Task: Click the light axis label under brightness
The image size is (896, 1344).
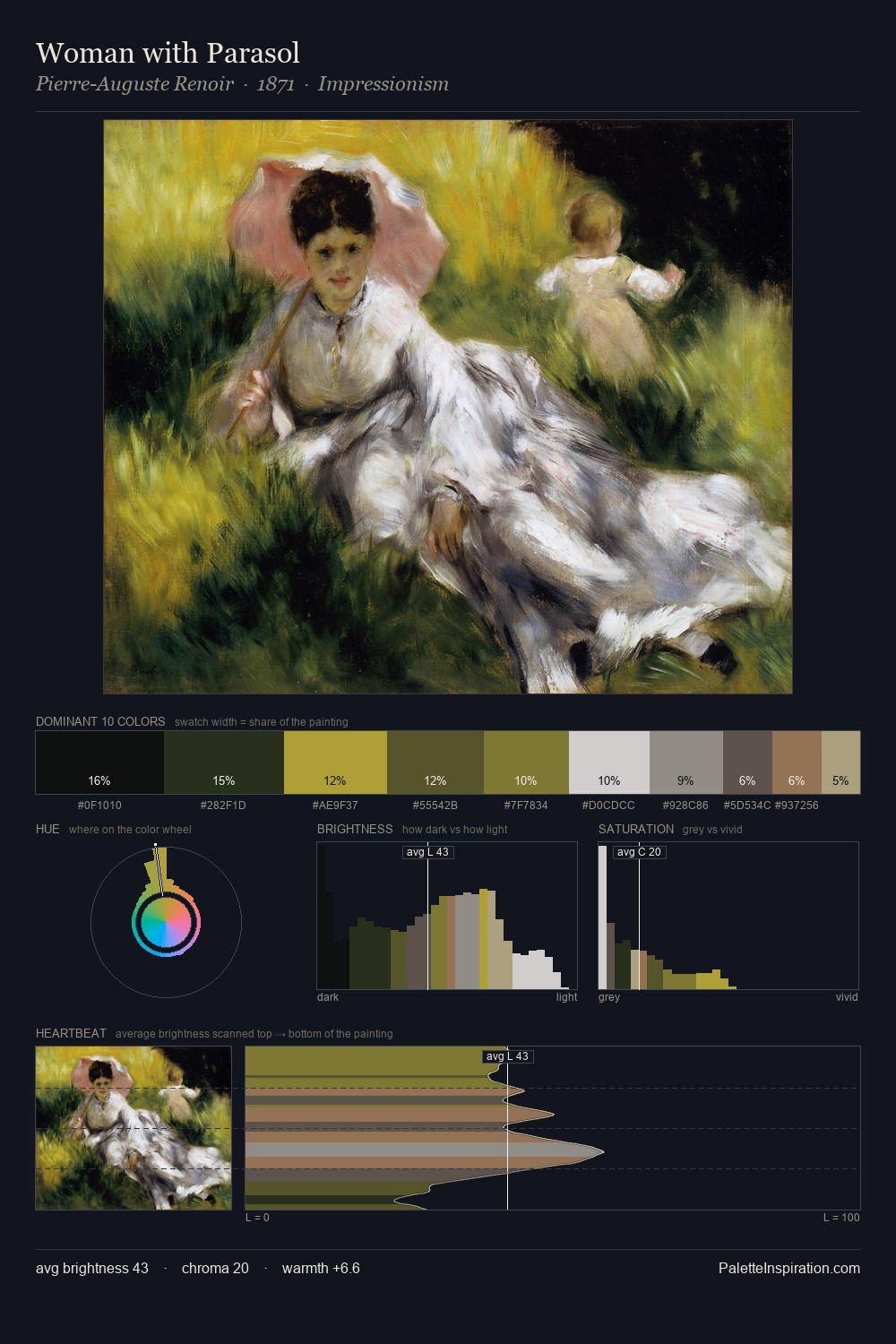Action: pyautogui.click(x=567, y=997)
